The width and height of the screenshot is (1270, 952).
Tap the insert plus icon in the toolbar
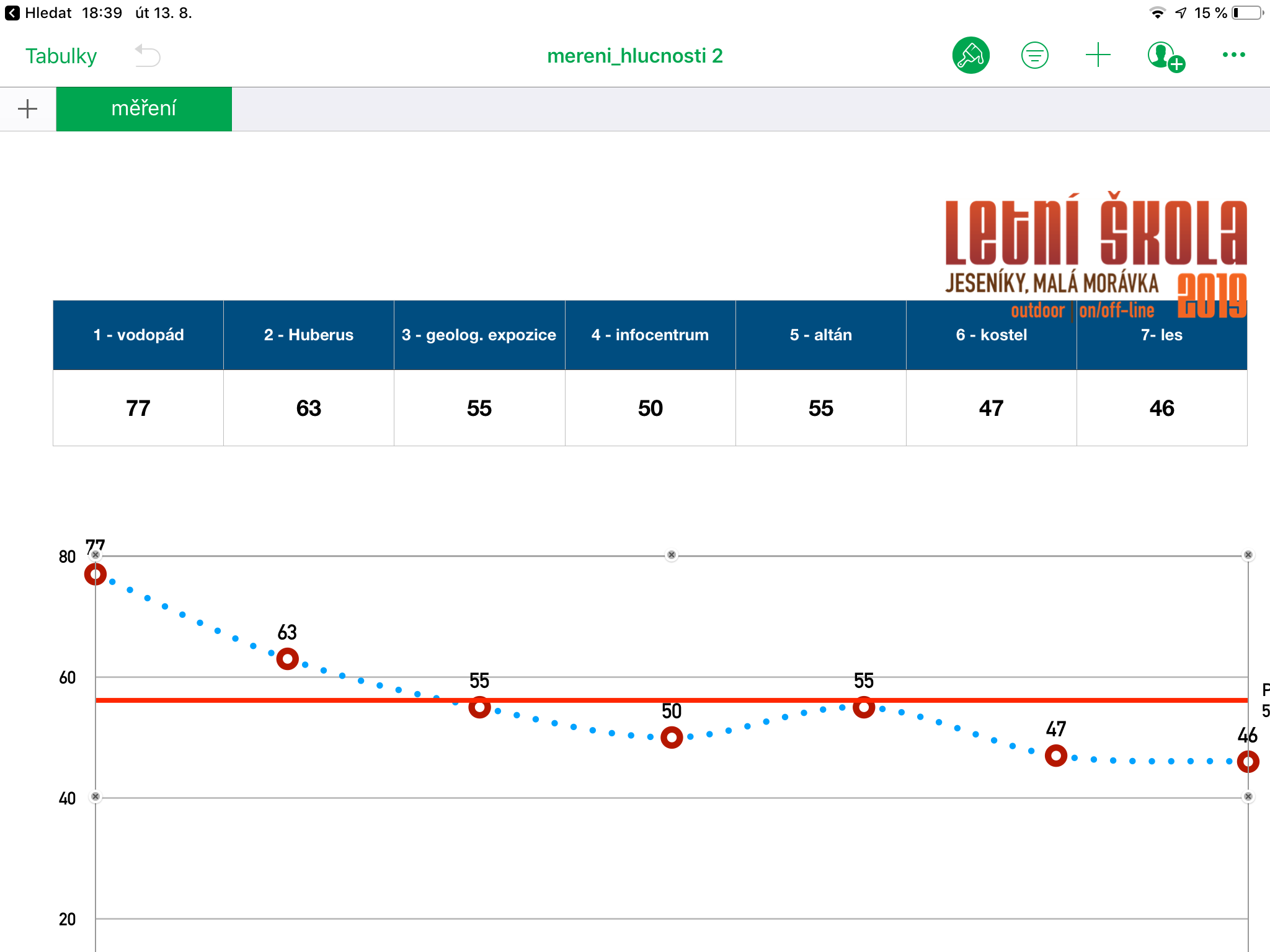(x=1098, y=55)
